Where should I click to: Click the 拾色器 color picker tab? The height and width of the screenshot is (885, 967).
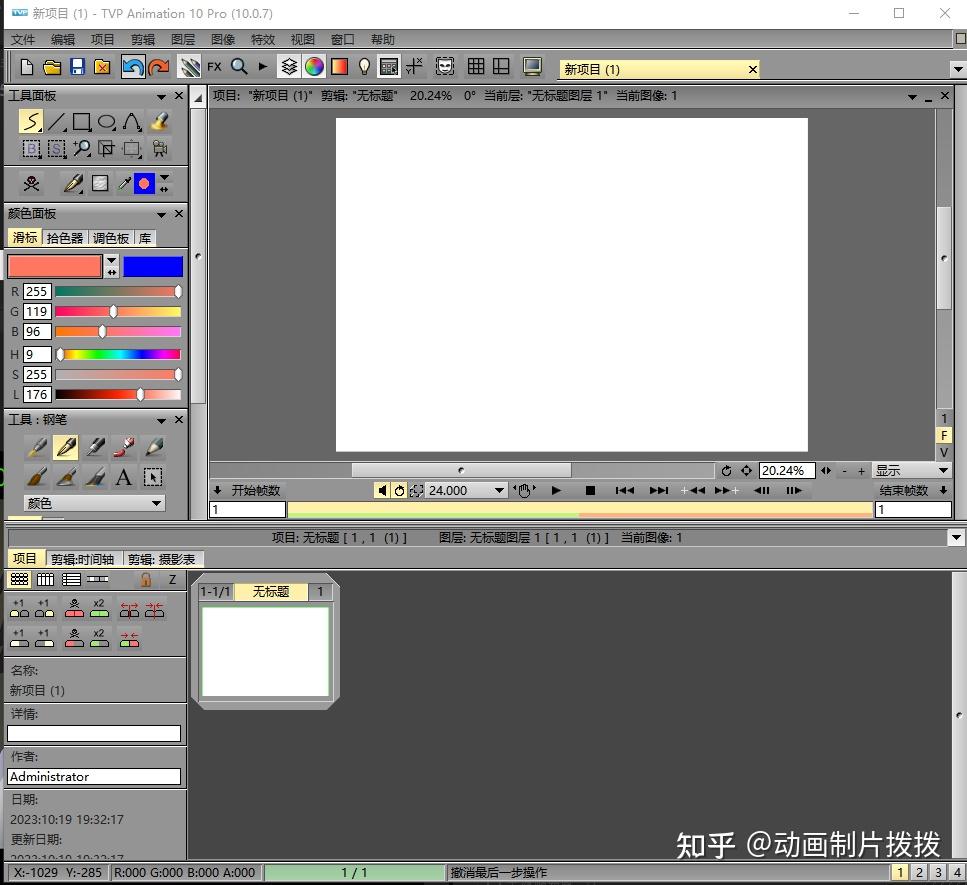click(x=65, y=238)
